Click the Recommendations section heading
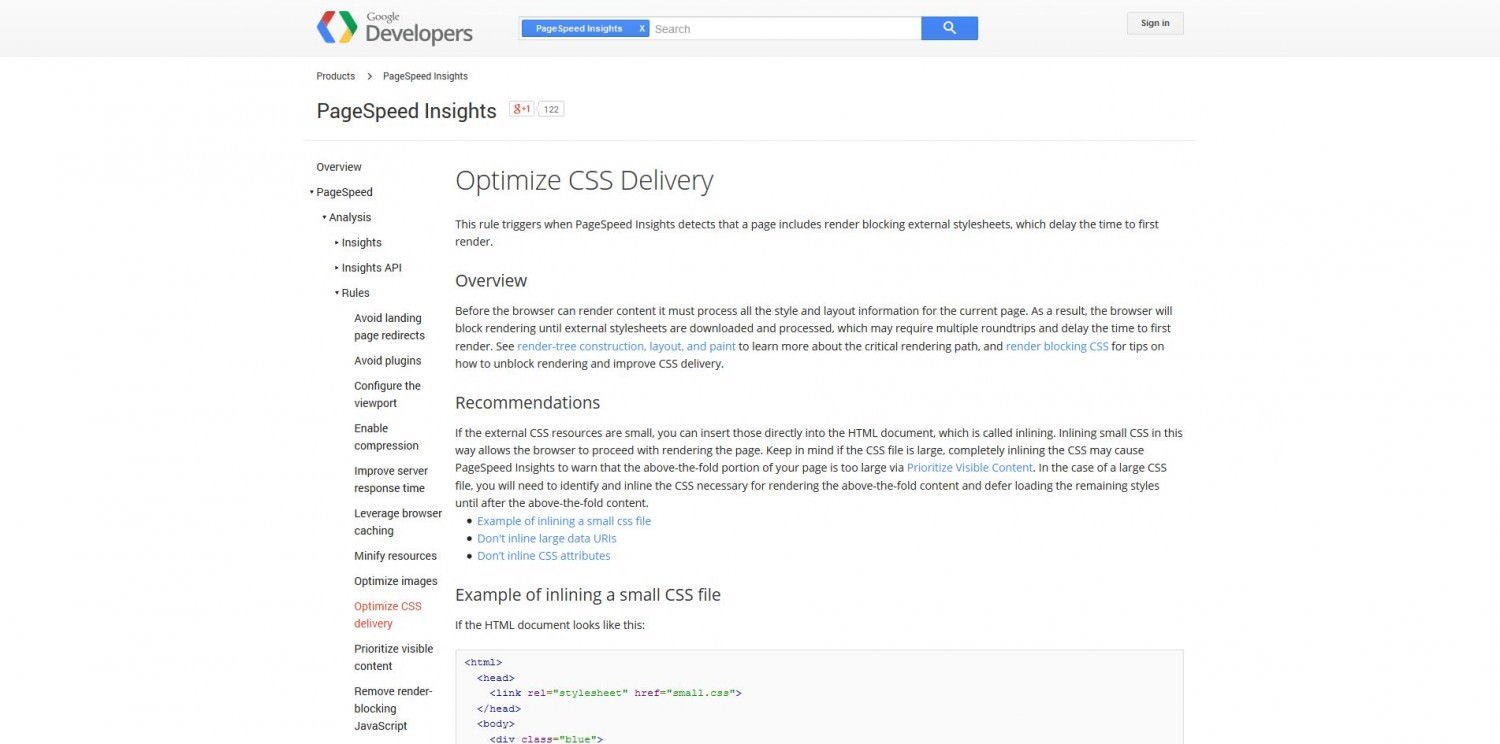 pyautogui.click(x=528, y=403)
